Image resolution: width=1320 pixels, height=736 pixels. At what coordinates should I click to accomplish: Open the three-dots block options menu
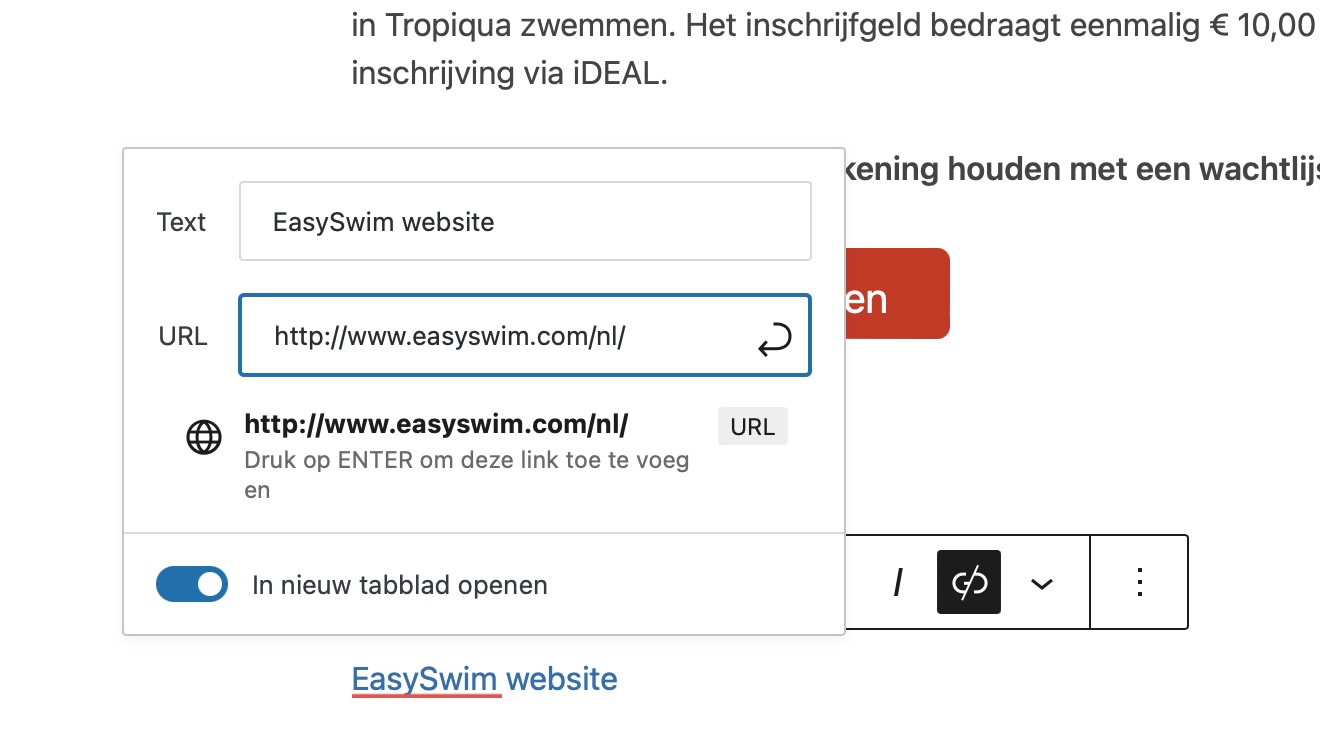point(1139,583)
